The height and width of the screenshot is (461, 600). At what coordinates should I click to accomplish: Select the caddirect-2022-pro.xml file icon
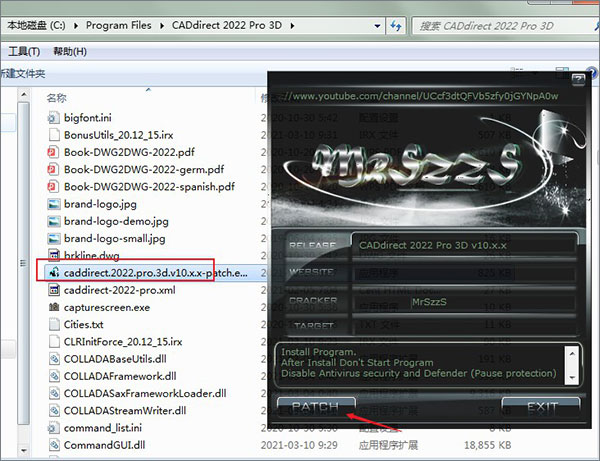(x=54, y=290)
